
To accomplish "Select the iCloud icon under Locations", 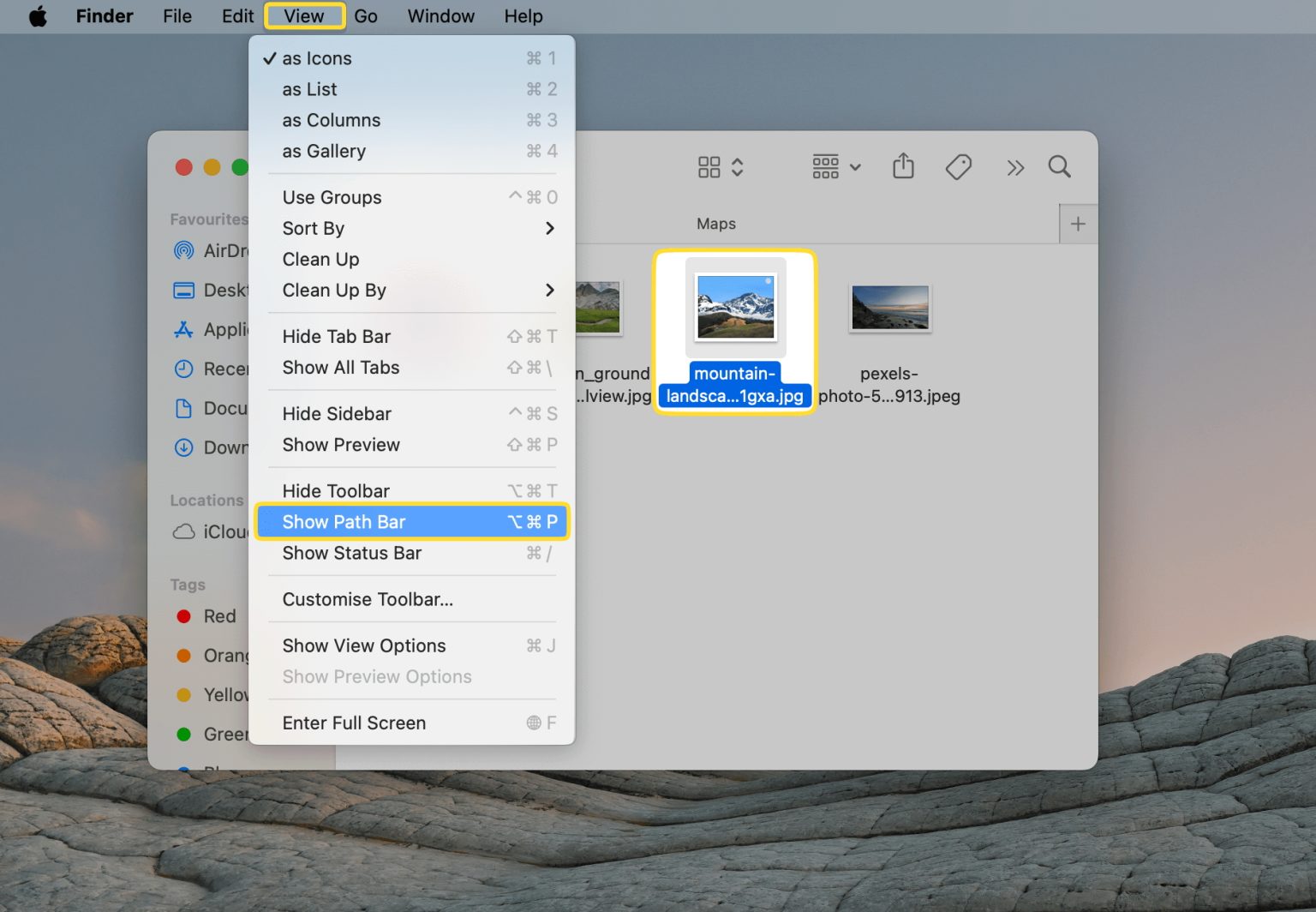I will [183, 531].
